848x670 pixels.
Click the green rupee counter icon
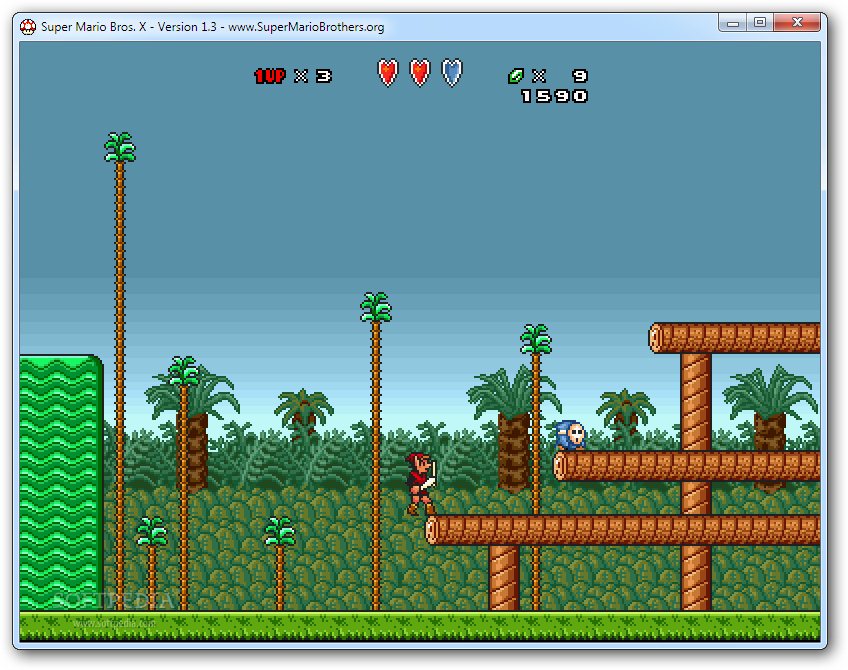click(516, 76)
